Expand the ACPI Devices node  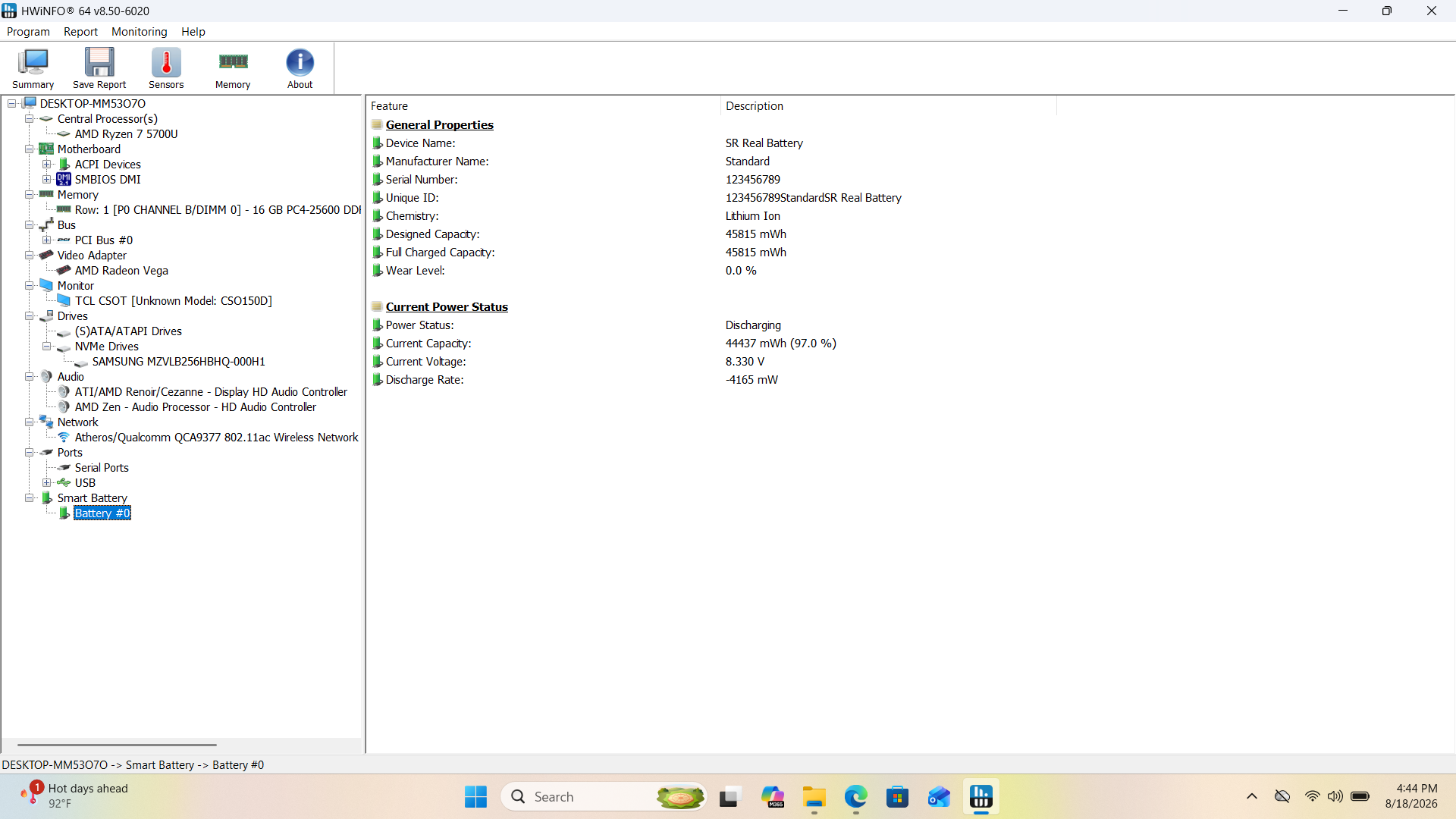46,164
